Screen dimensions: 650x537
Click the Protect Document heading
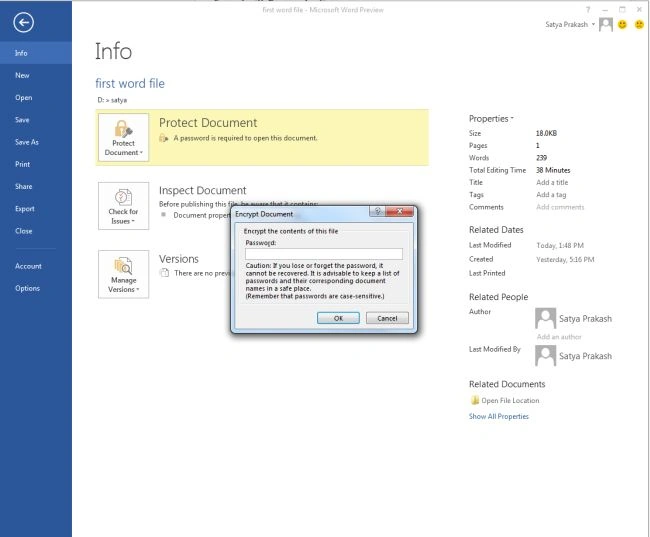[x=208, y=123]
